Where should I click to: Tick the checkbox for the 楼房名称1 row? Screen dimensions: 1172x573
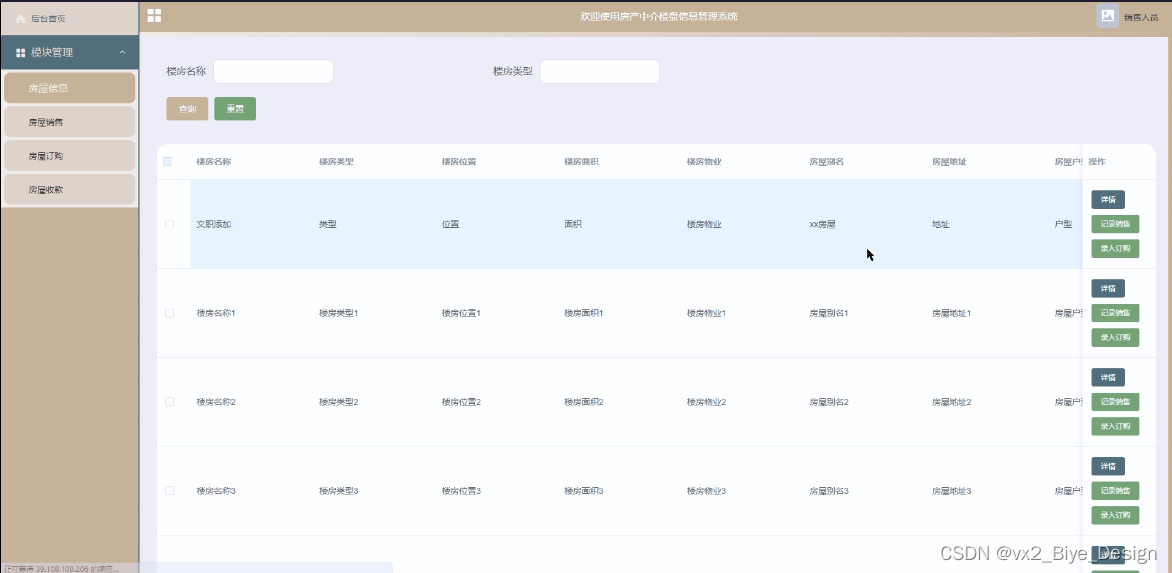[169, 313]
